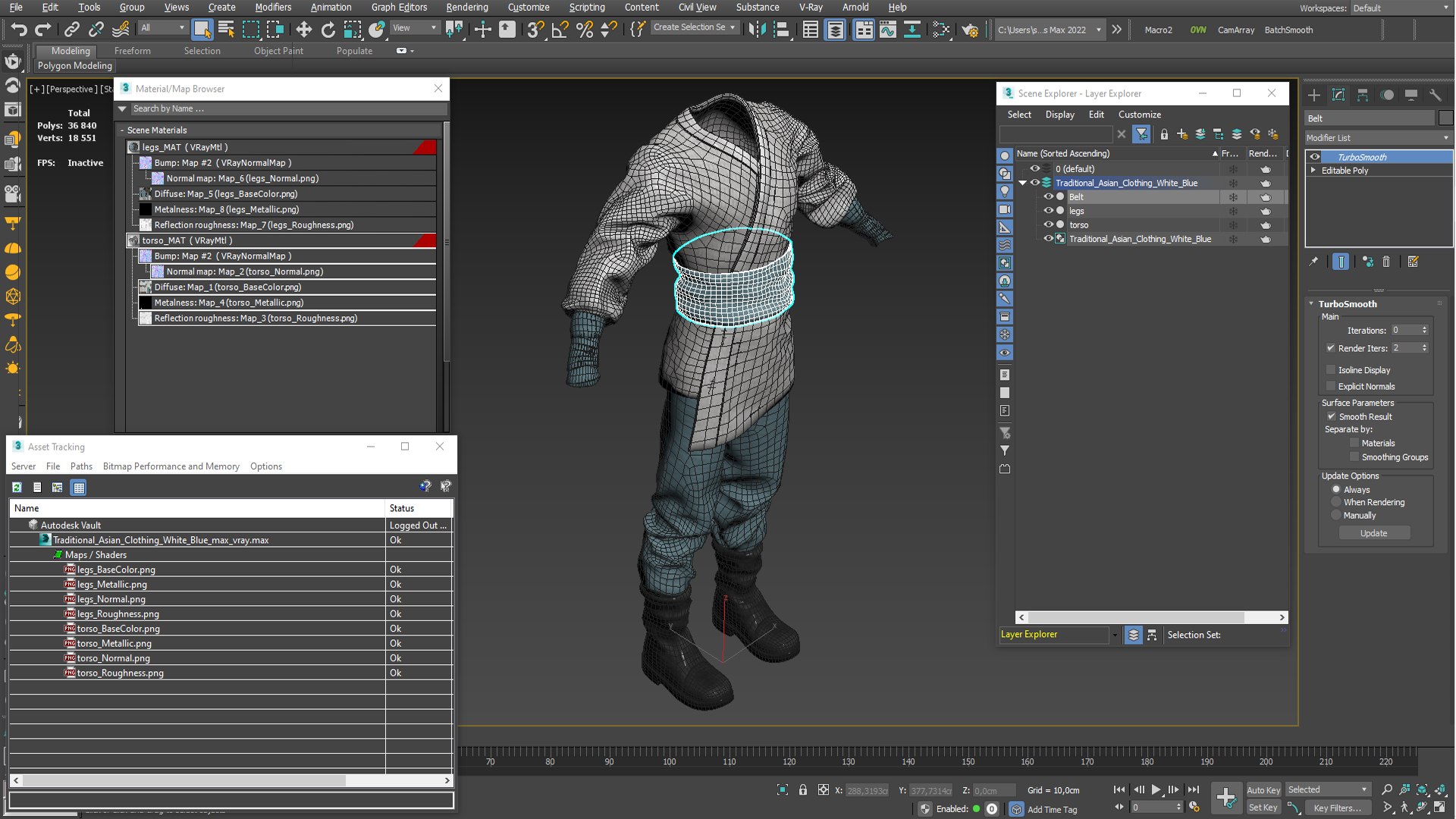
Task: Enable the Isoline Display checkbox
Action: tap(1331, 370)
